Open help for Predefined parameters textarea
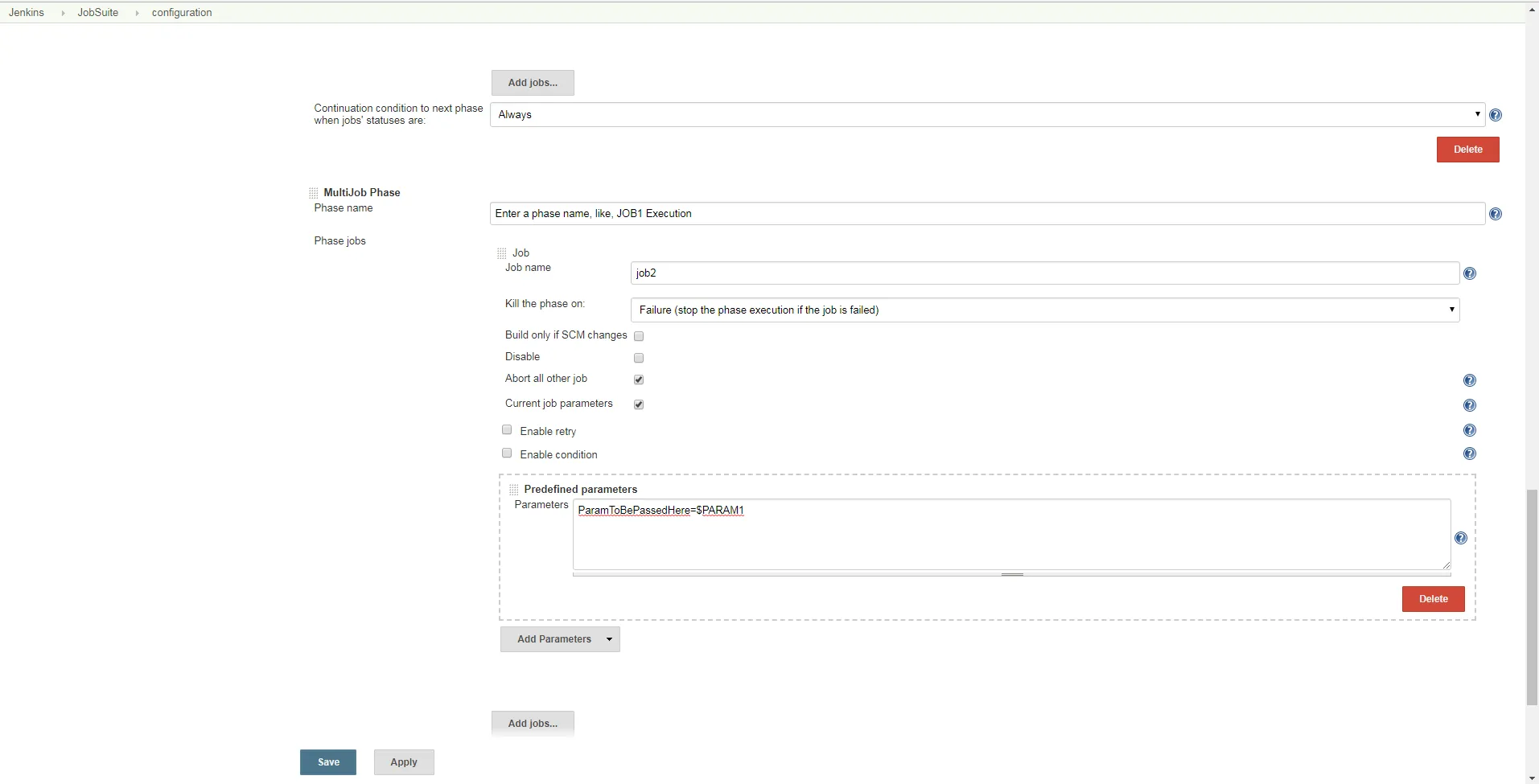Screen dimensions: 1539x784 click(1461, 538)
